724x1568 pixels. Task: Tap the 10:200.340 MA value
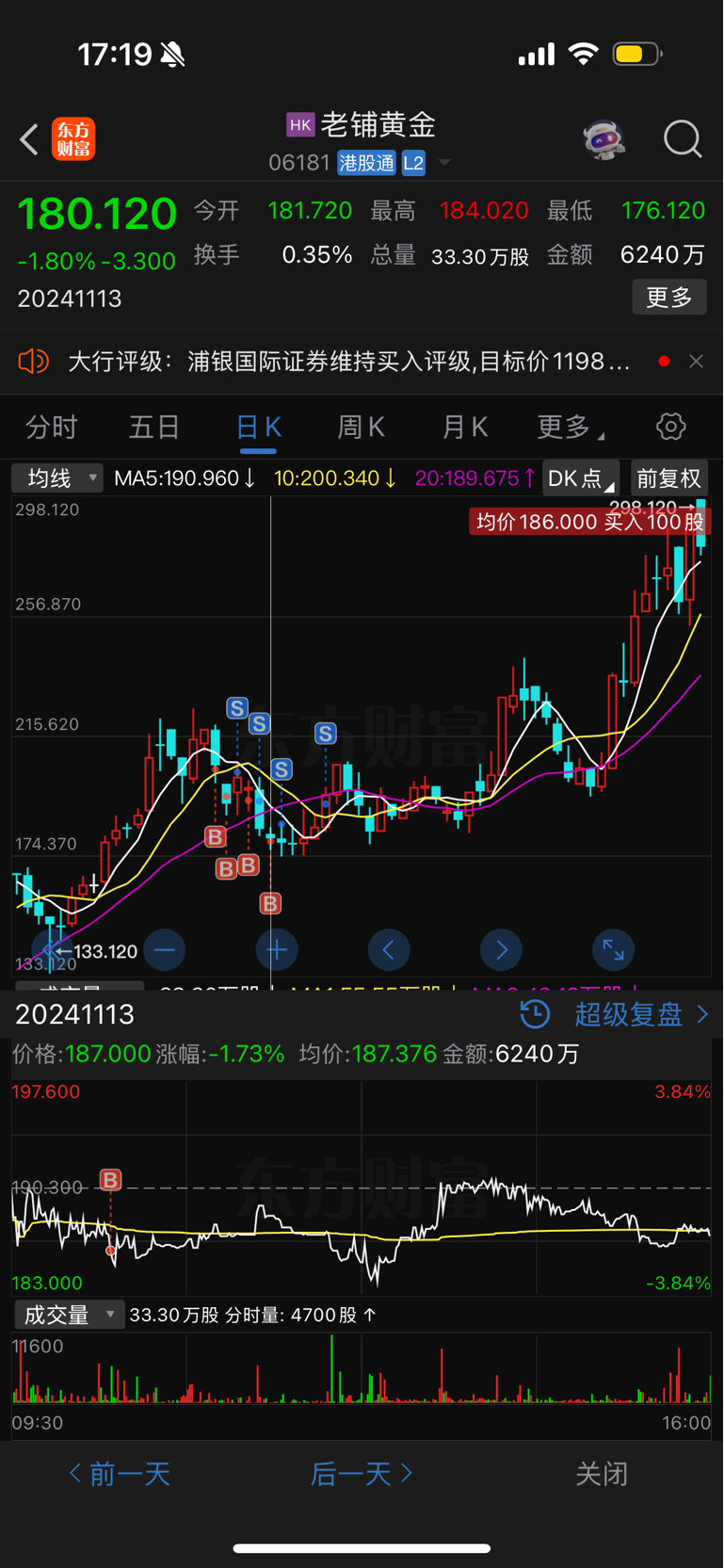[x=335, y=478]
